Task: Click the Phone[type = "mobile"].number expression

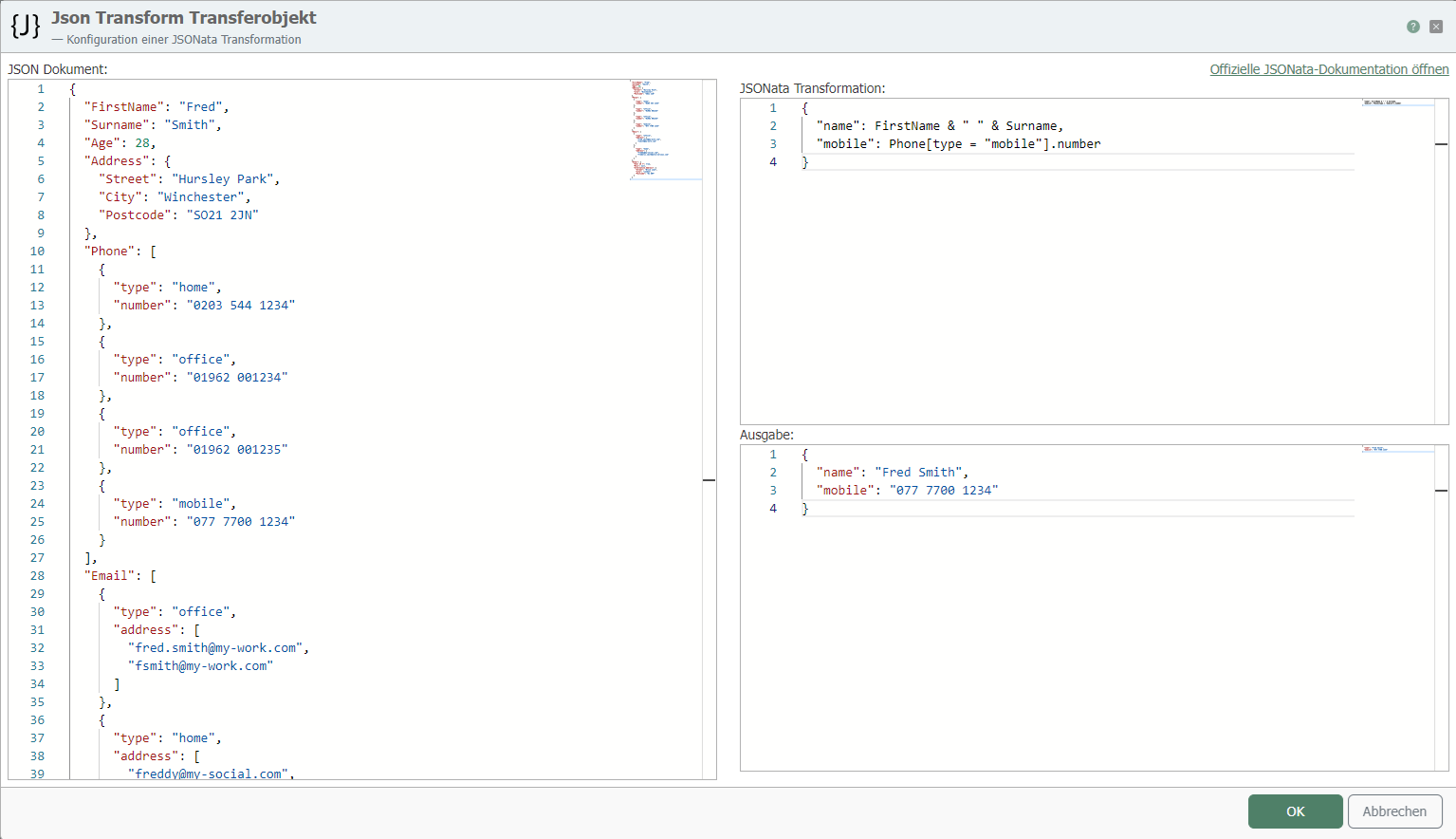Action: coord(994,144)
